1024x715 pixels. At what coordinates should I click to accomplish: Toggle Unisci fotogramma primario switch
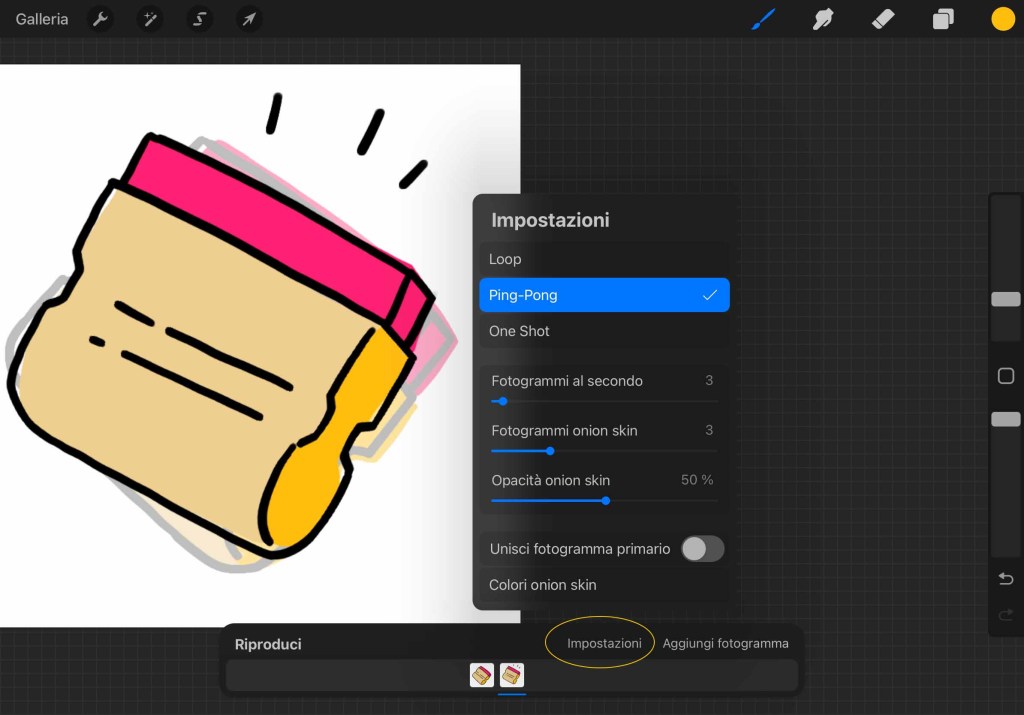point(702,548)
